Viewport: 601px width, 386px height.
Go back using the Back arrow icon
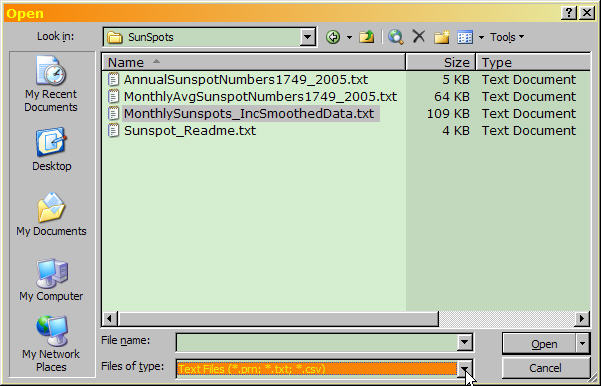(333, 37)
